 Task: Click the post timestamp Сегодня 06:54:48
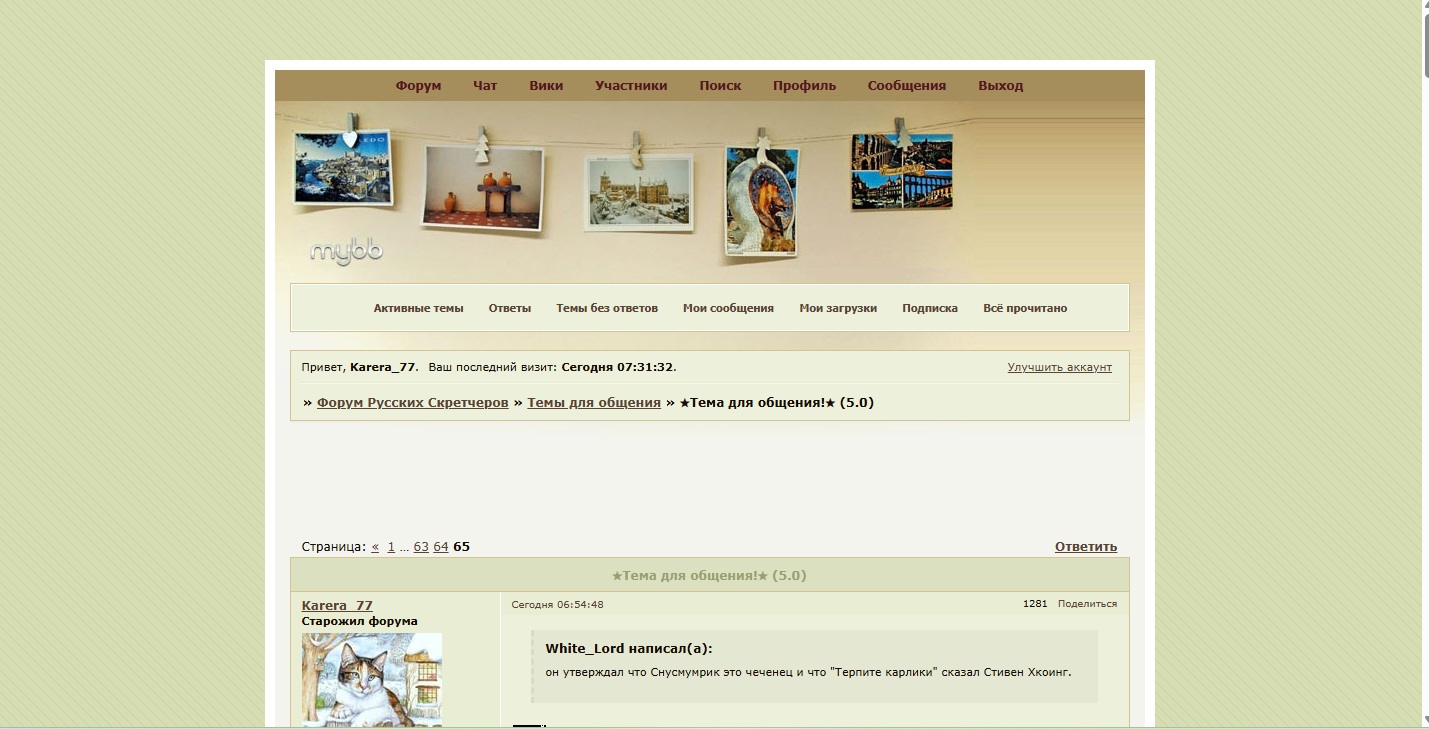pos(557,605)
